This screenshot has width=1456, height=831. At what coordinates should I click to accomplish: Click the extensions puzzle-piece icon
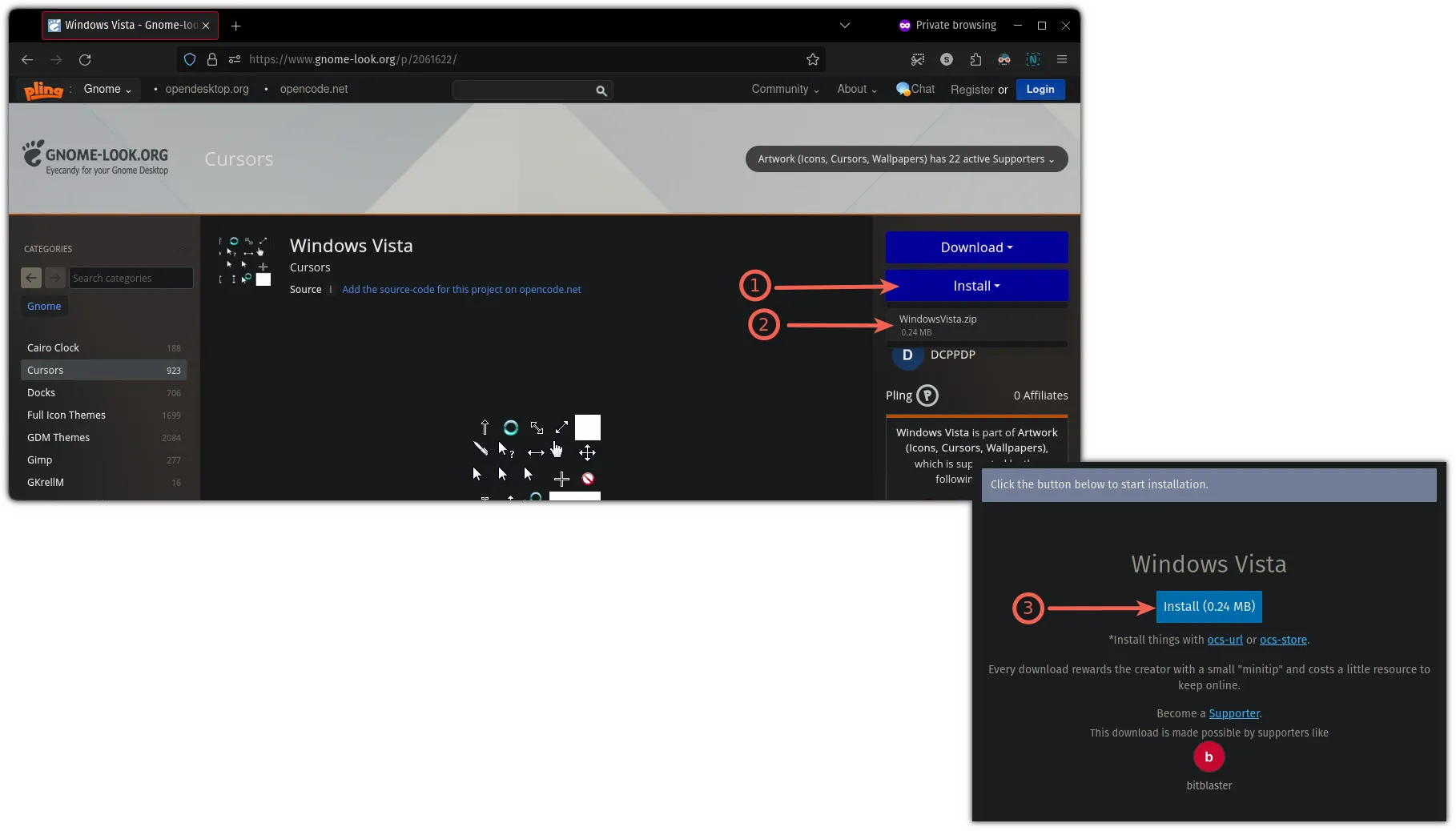pos(975,59)
